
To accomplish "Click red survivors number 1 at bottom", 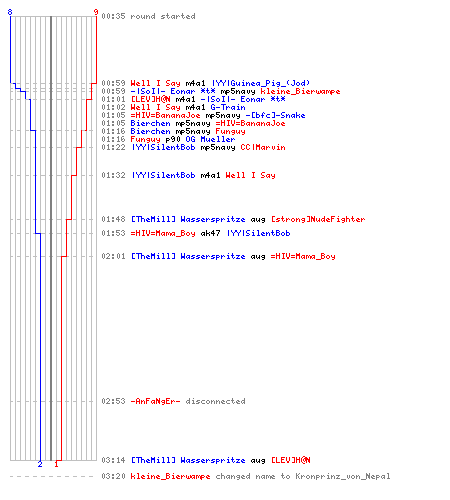I will click(56, 464).
